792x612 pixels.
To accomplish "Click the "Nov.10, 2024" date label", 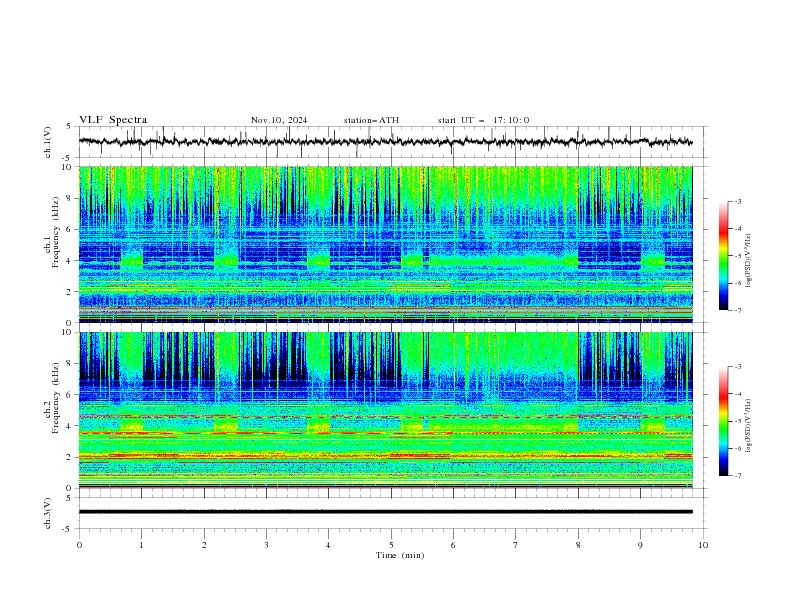I will point(279,120).
